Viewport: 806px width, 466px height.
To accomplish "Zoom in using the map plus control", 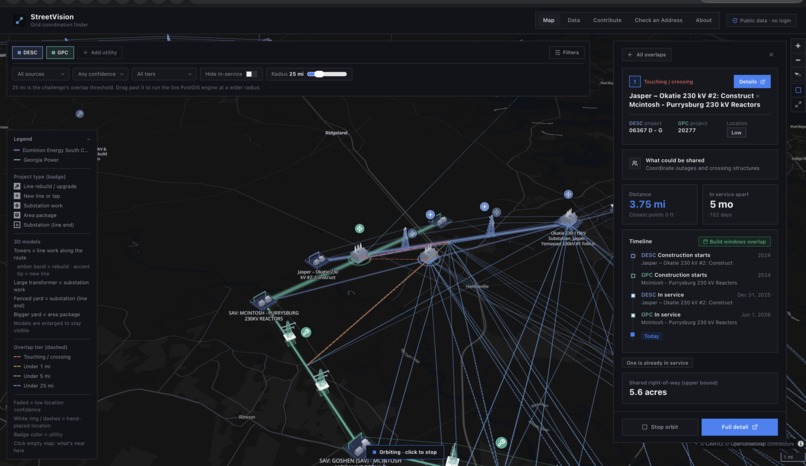I will (798, 46).
